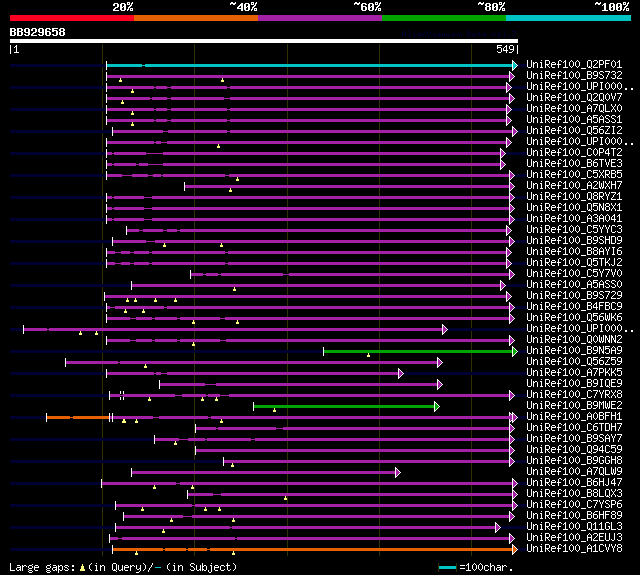Click the green arrowhead ending the B9N5A9 alignment

click(x=515, y=351)
